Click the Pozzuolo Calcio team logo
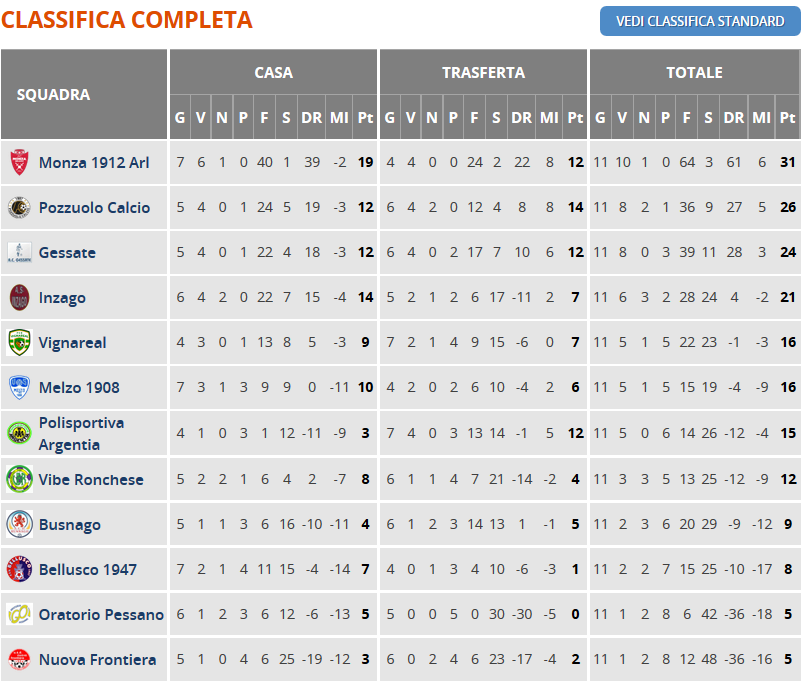This screenshot has height=687, width=805. 20,207
